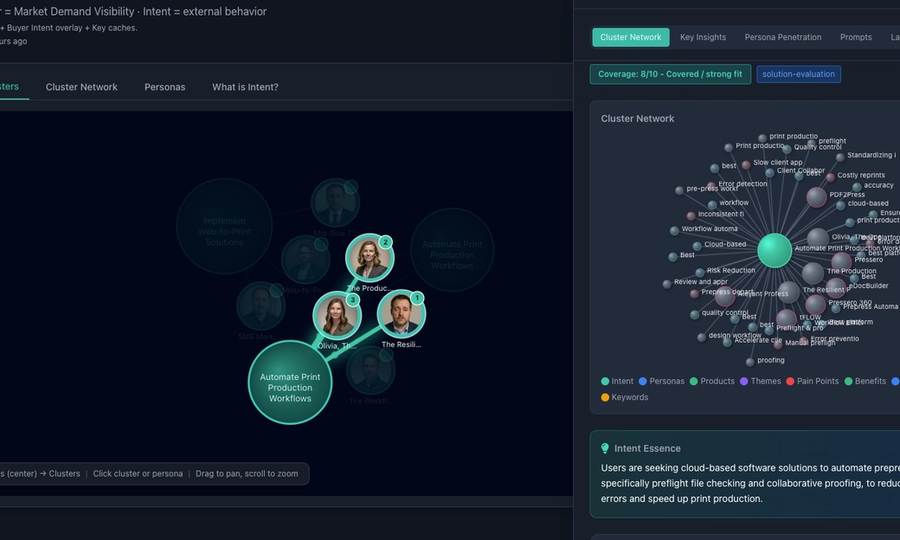Click the solution-evaluation tag
Screen dimensions: 900x540
798,74
